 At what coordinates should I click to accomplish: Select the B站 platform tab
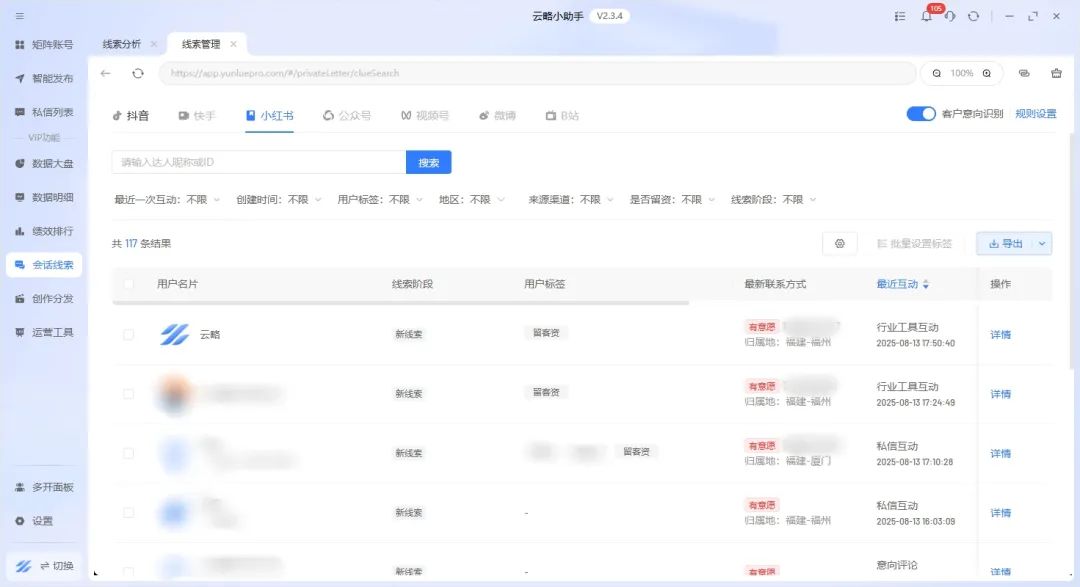click(x=562, y=116)
